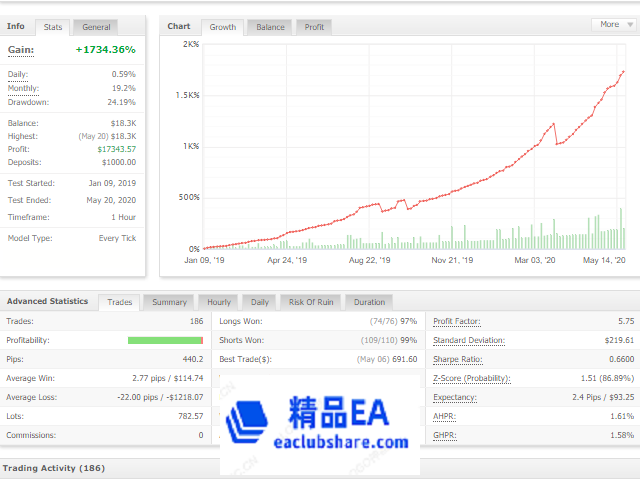The height and width of the screenshot is (480, 640).
Task: View the Daily statistics tab
Action: pos(259,301)
